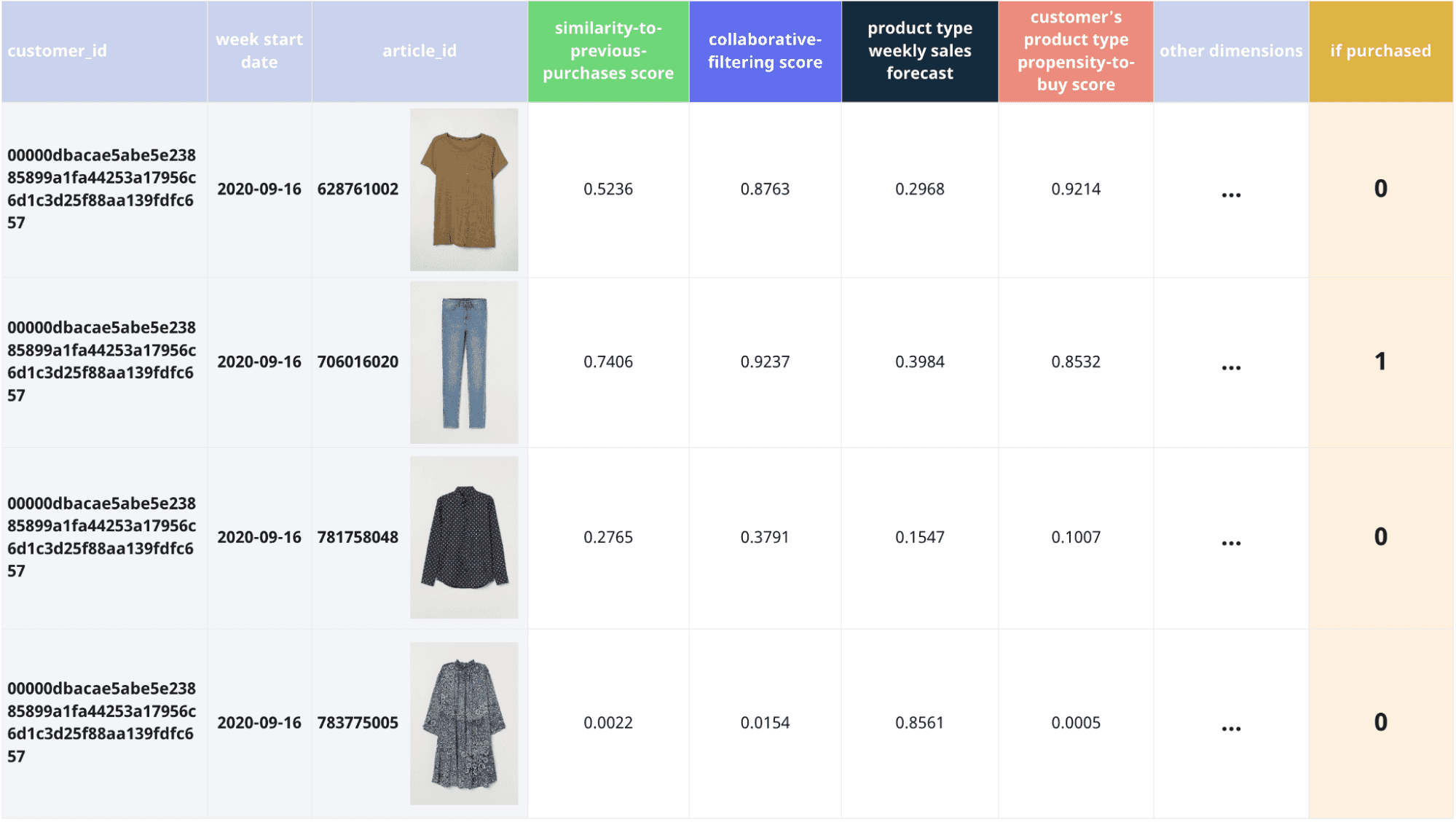Click the propensity-to-buy score column header
This screenshot has width=1456, height=822.
point(1076,51)
